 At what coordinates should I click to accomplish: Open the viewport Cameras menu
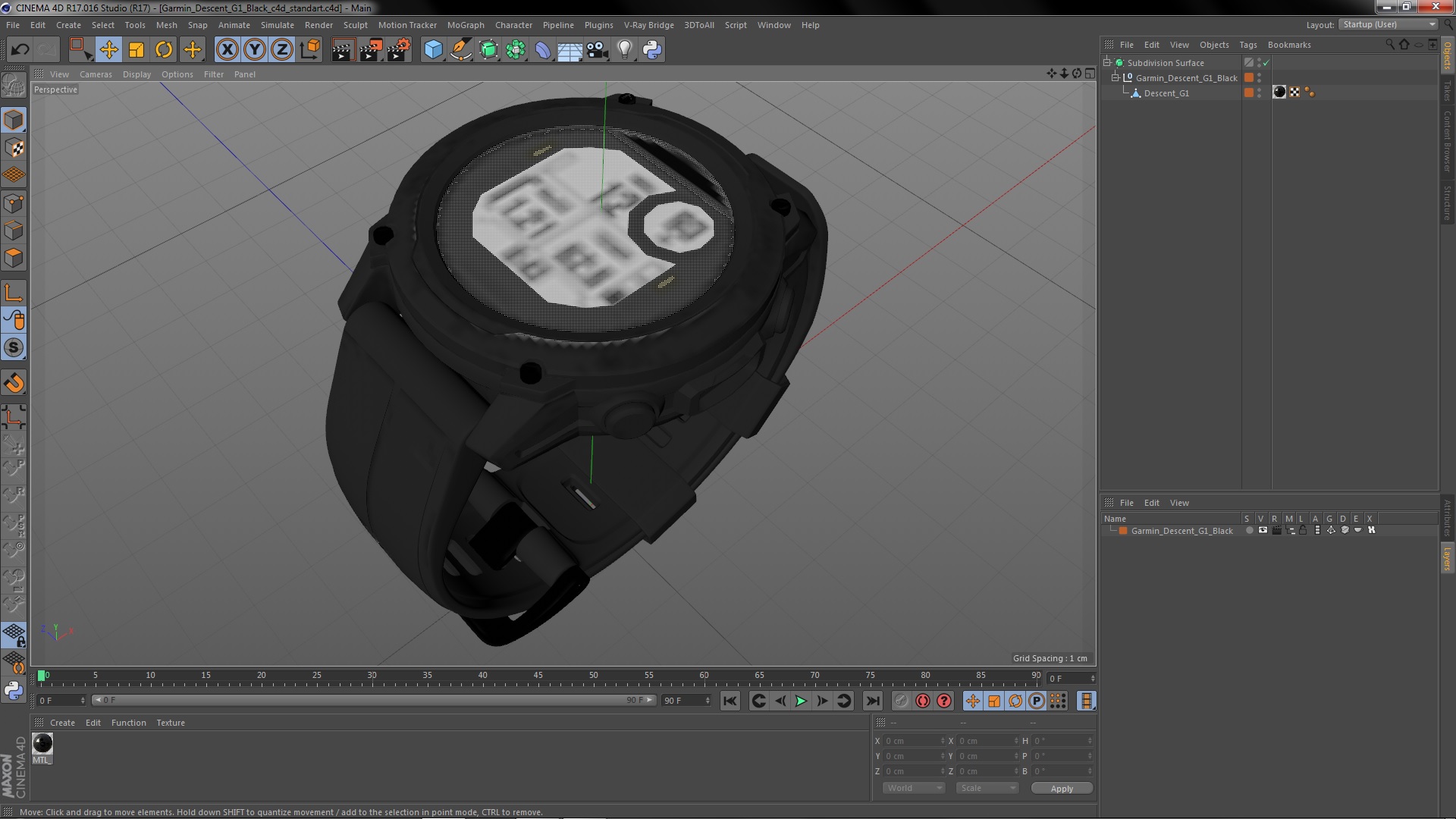tap(96, 74)
